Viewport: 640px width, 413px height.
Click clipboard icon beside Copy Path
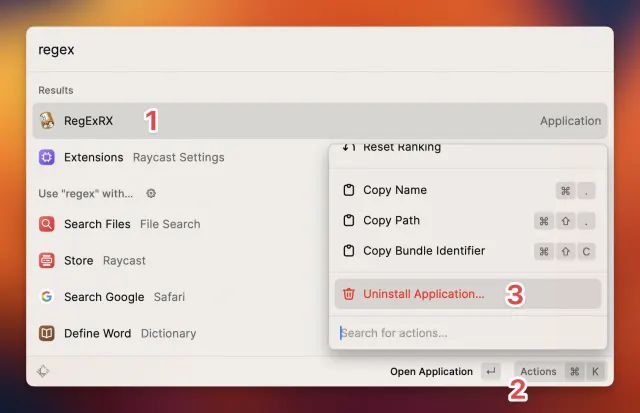point(349,220)
